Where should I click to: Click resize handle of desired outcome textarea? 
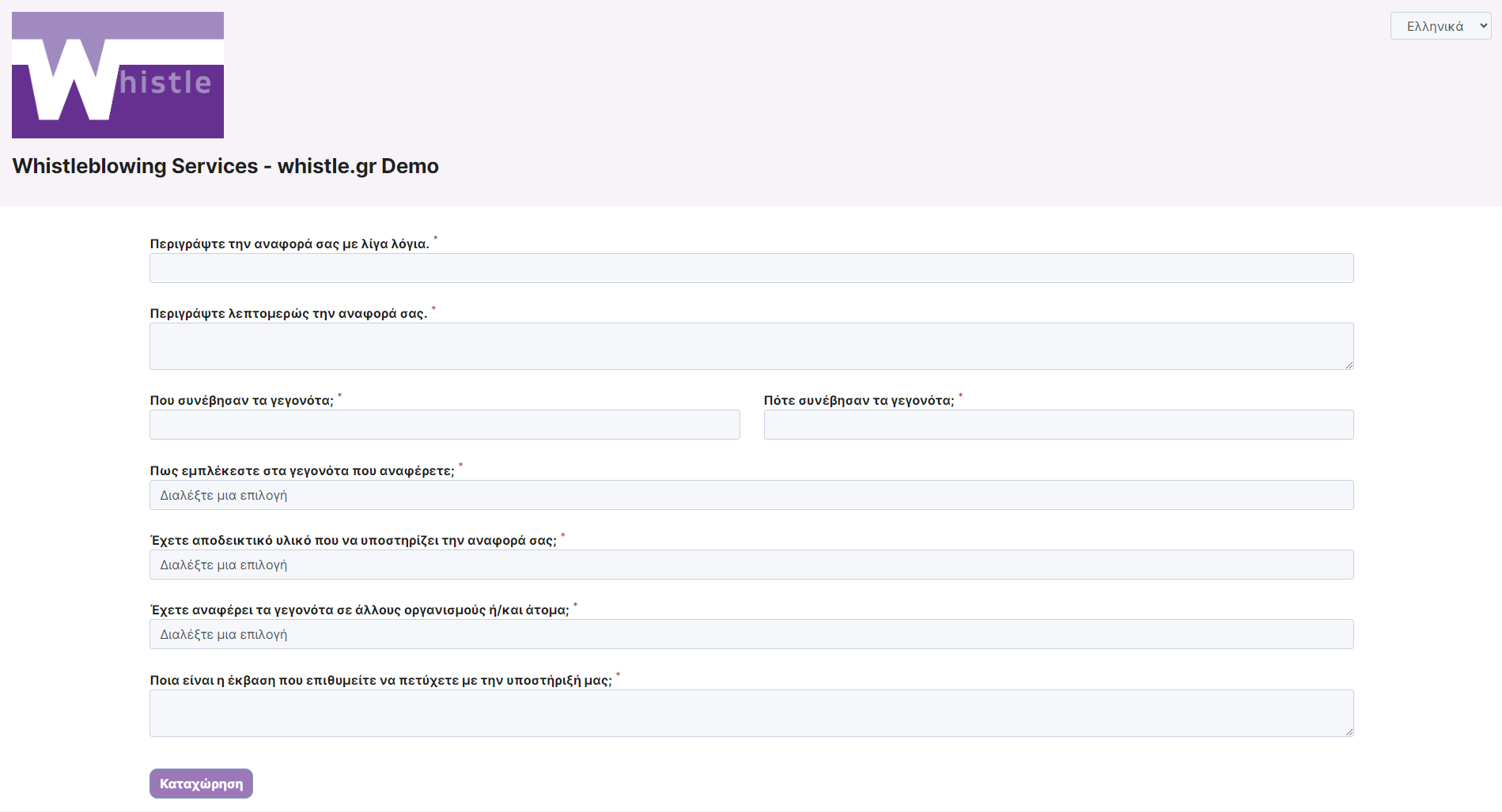(1349, 731)
